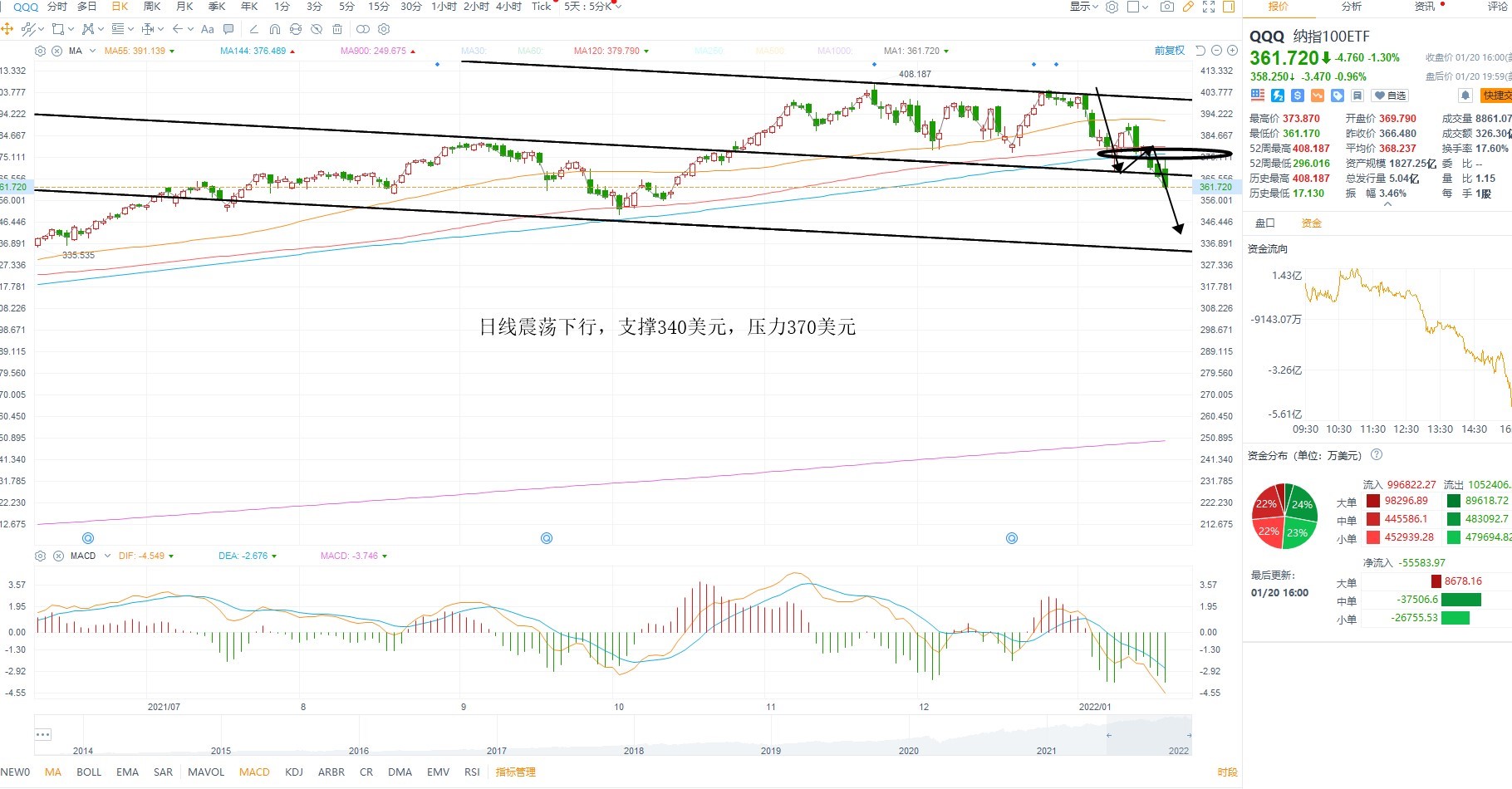This screenshot has height=789, width=1512.
Task: Open the 资讯 news tab
Action: click(x=1425, y=7)
